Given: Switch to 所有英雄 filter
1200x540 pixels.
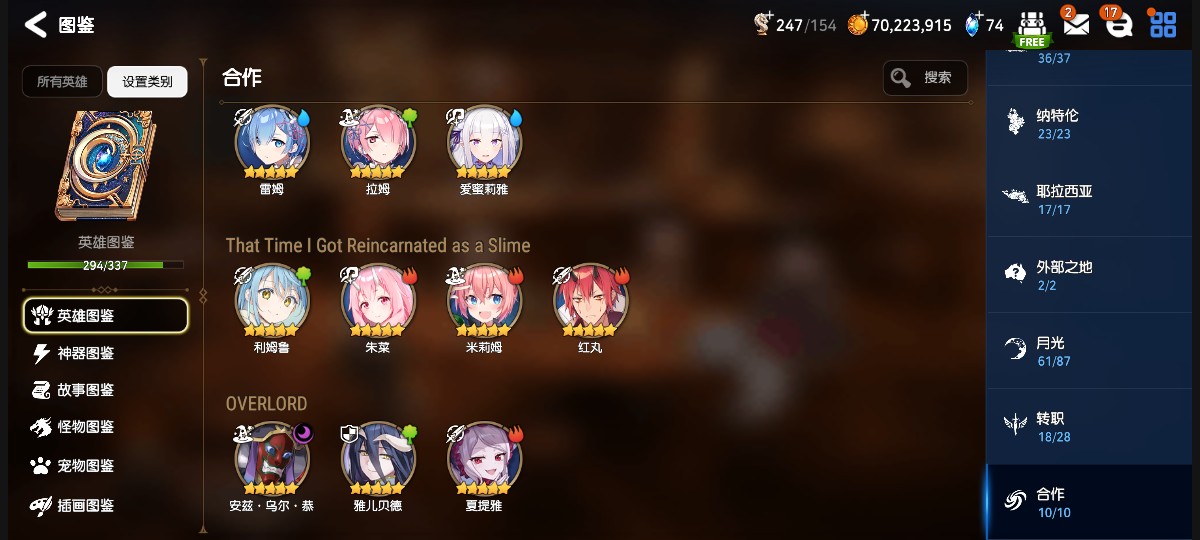Looking at the screenshot, I should point(62,82).
